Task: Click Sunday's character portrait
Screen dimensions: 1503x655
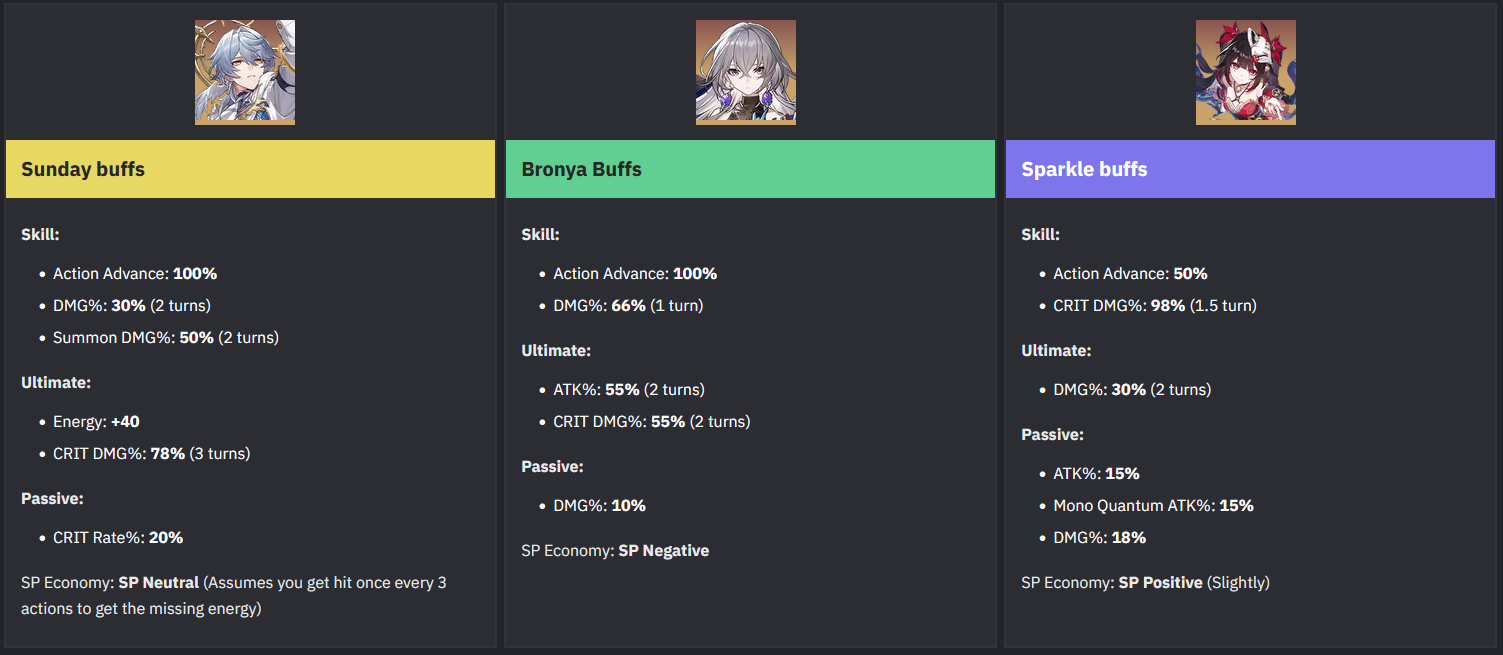Action: (245, 72)
